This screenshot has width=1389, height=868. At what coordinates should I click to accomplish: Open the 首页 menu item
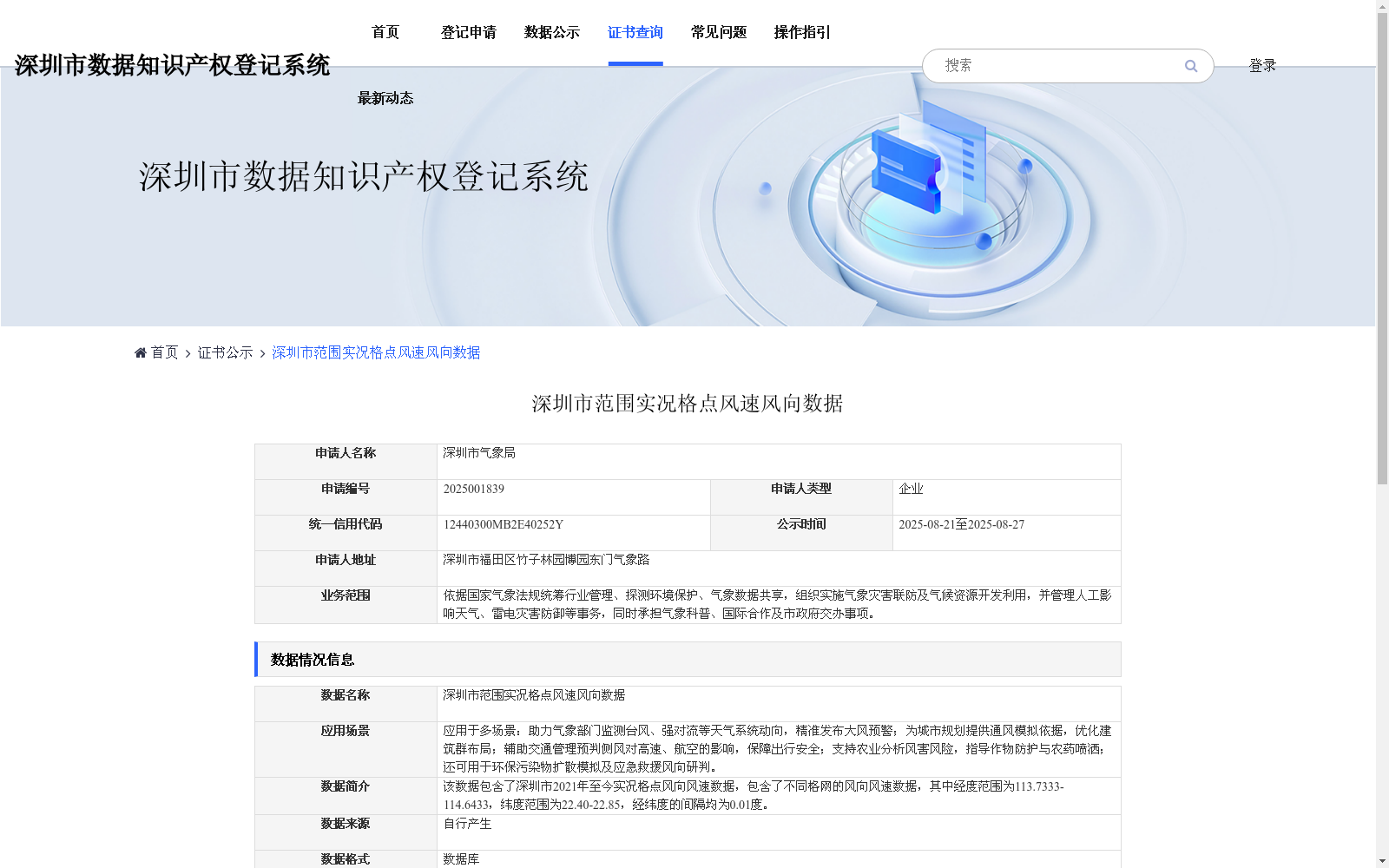click(x=385, y=32)
